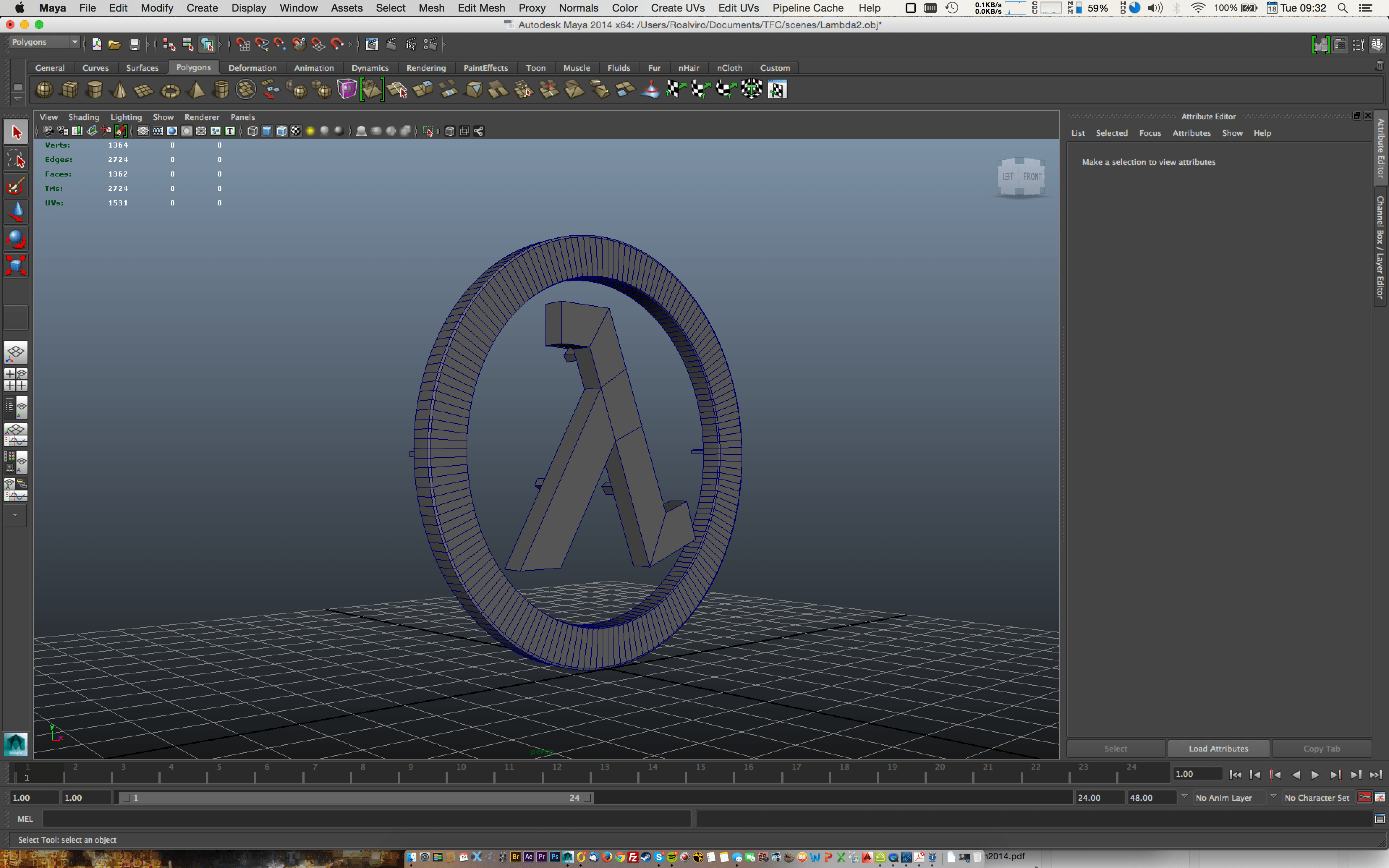1389x868 pixels.
Task: Click the MEL command input field
Action: [368, 818]
